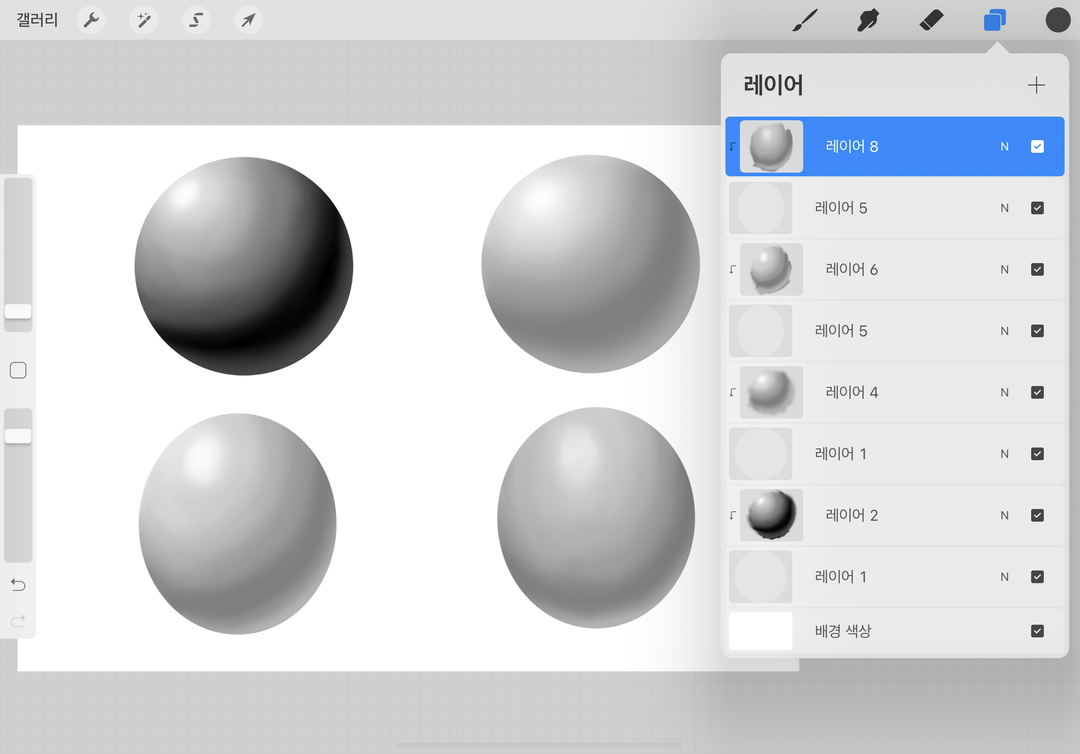Screen dimensions: 1080x754
Task: Open blend mode N for 레이어 8
Action: (x=1004, y=147)
